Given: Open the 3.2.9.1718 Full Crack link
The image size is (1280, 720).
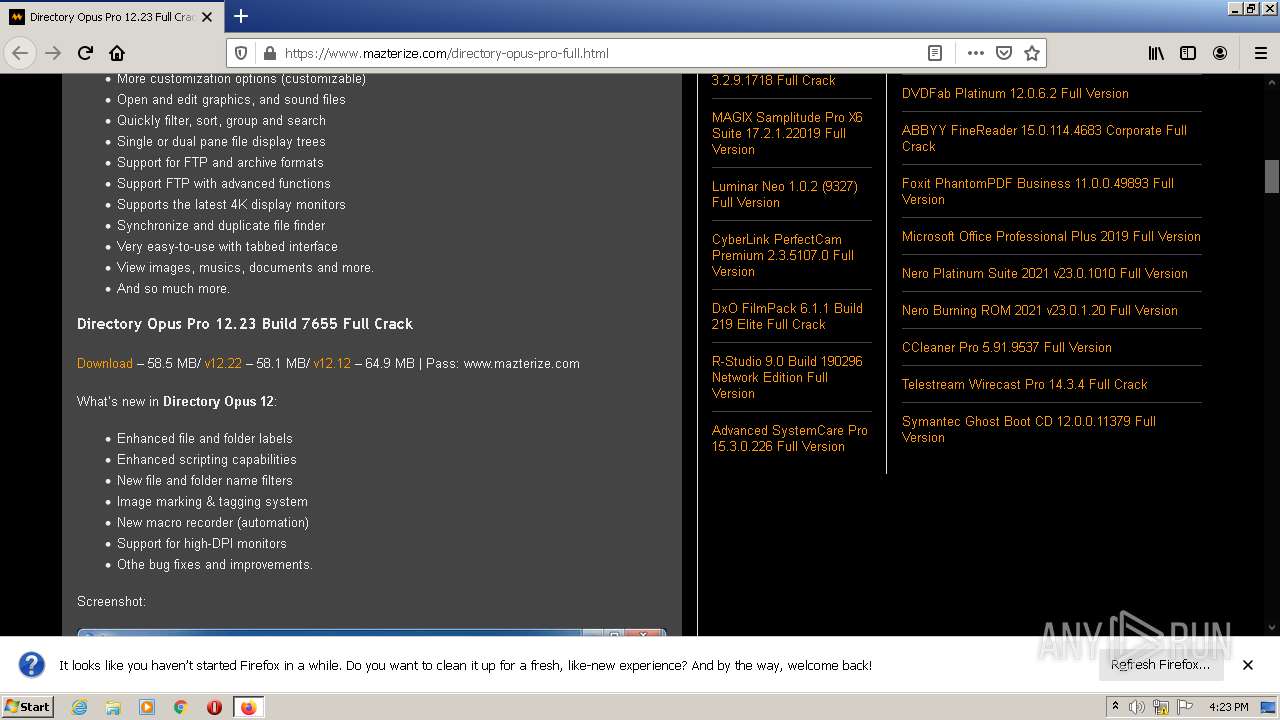Looking at the screenshot, I should (x=773, y=80).
